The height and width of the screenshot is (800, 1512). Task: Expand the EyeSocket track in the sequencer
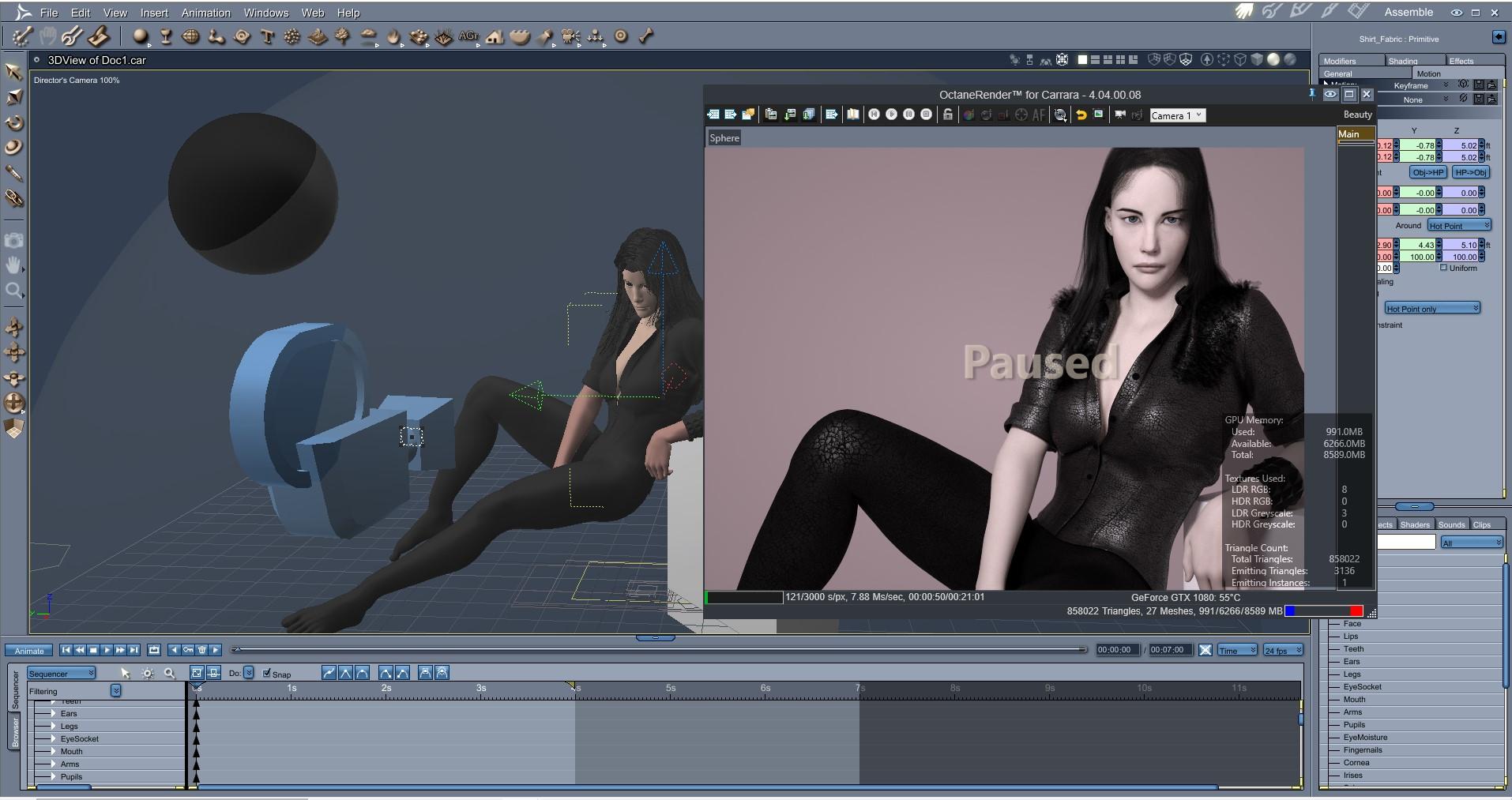coord(53,738)
